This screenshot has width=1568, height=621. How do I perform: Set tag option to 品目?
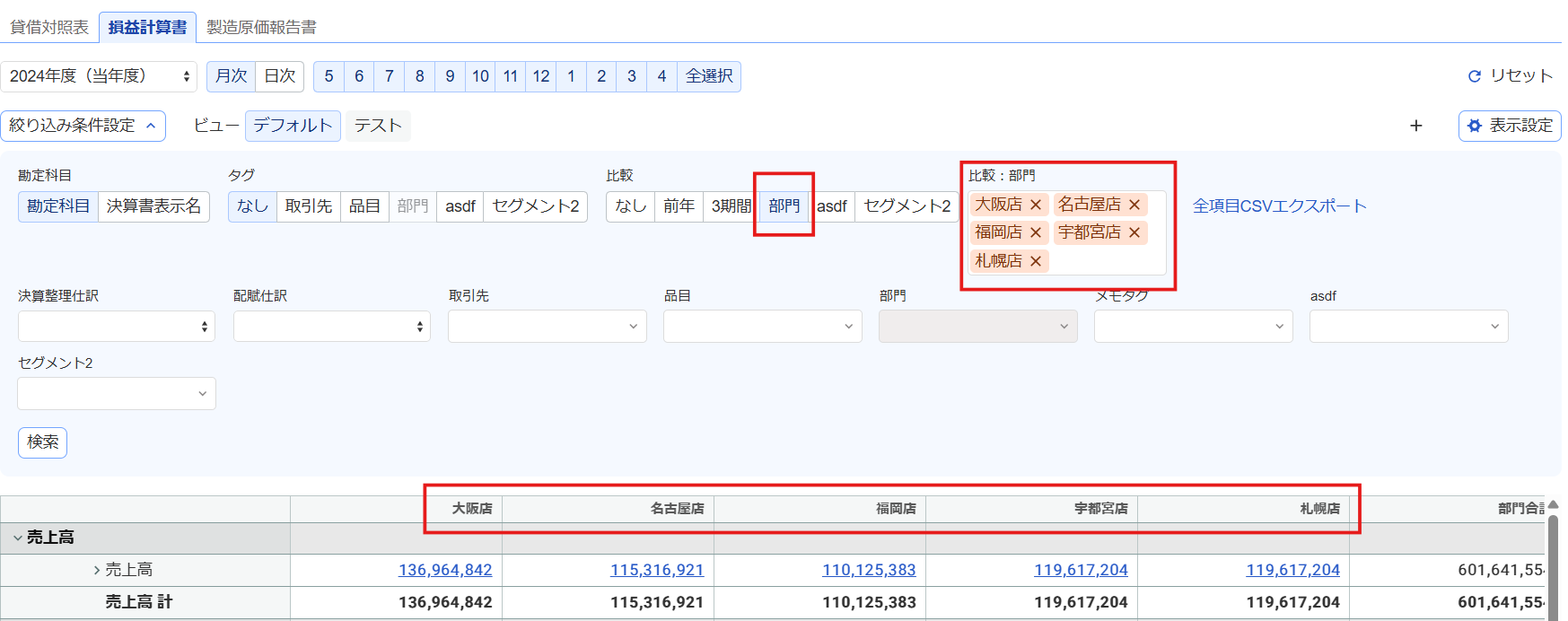(364, 206)
